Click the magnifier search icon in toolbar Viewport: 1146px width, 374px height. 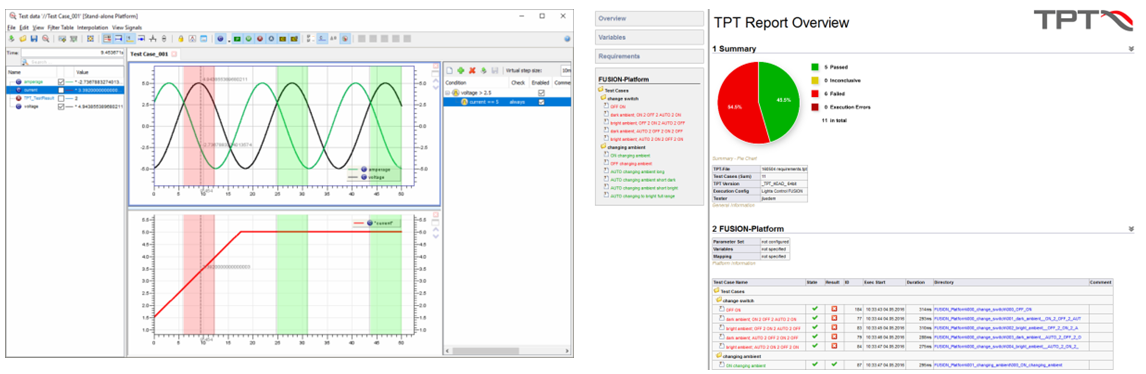[x=45, y=39]
